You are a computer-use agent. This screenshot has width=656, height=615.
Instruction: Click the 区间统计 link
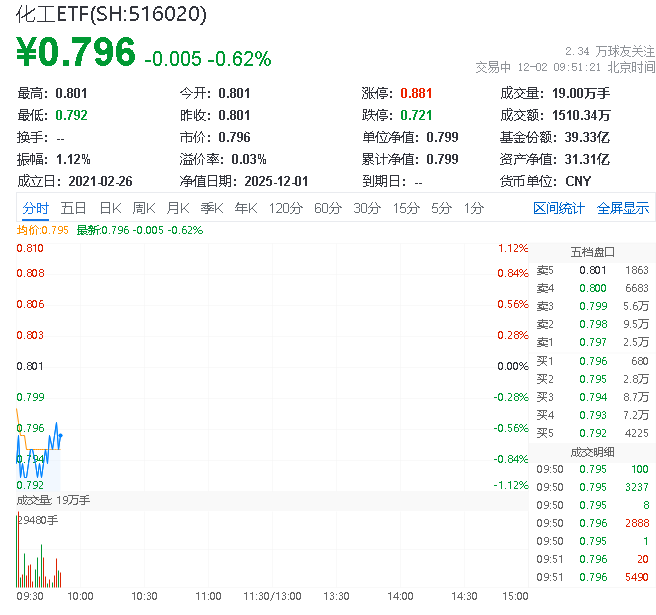click(x=558, y=208)
